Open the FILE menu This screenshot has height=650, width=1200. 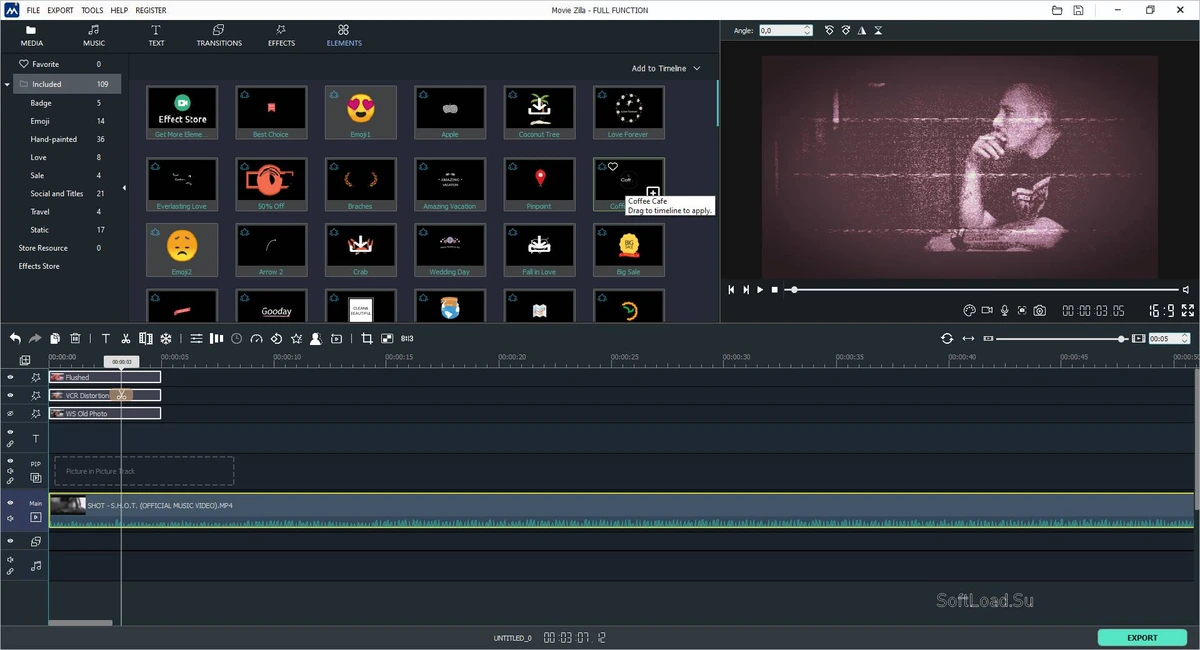click(33, 10)
